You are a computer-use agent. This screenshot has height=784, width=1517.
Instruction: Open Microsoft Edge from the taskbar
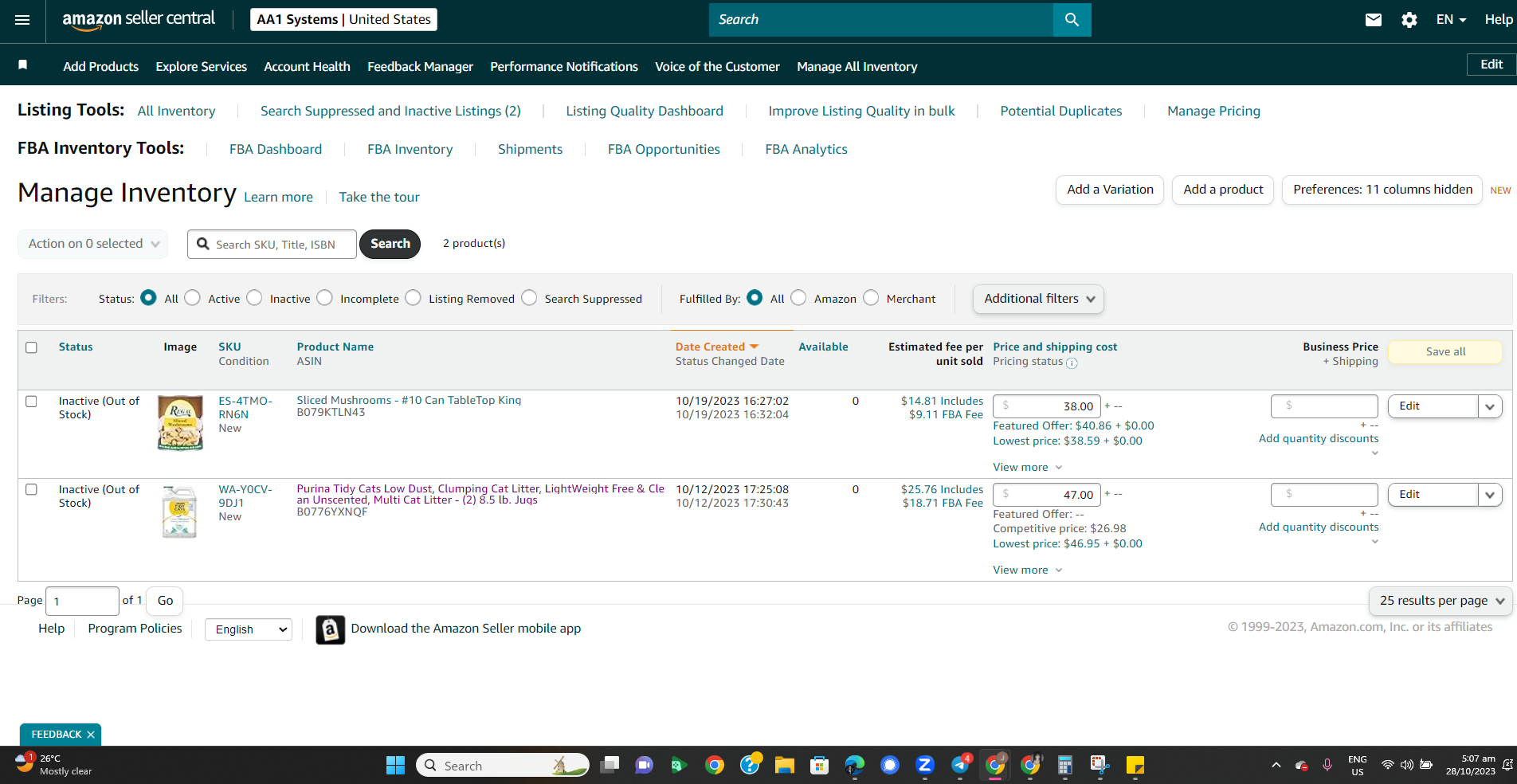click(854, 766)
